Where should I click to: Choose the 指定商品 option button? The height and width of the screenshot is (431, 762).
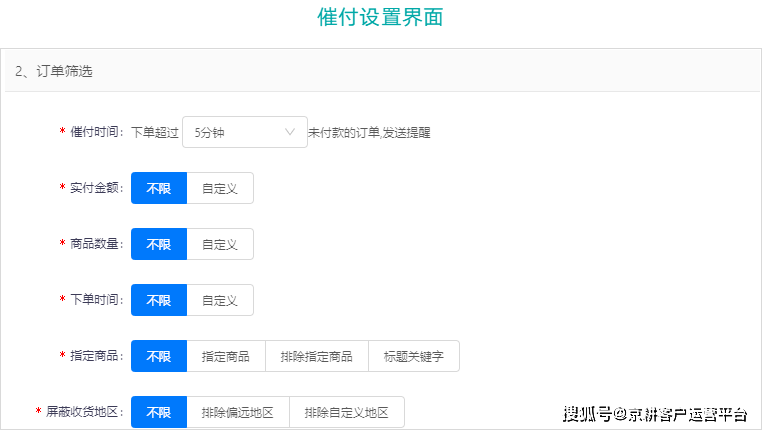coord(226,356)
